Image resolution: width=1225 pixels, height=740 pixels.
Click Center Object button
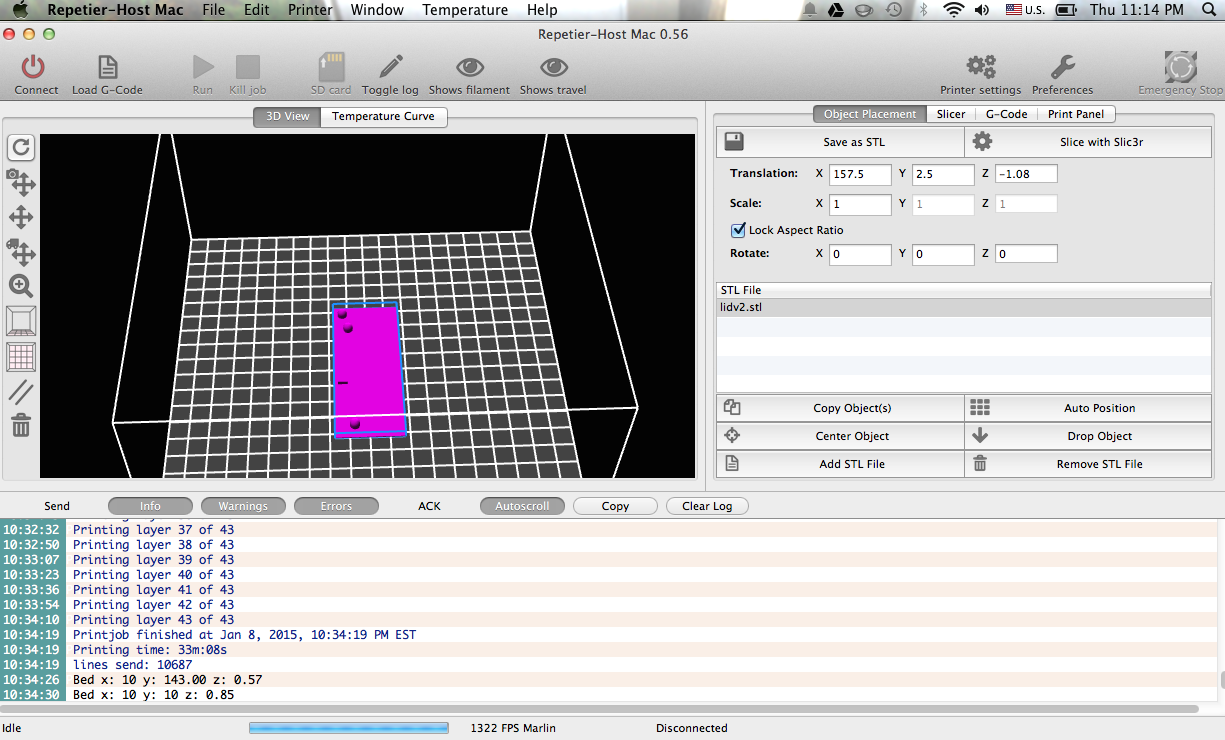[x=840, y=436]
